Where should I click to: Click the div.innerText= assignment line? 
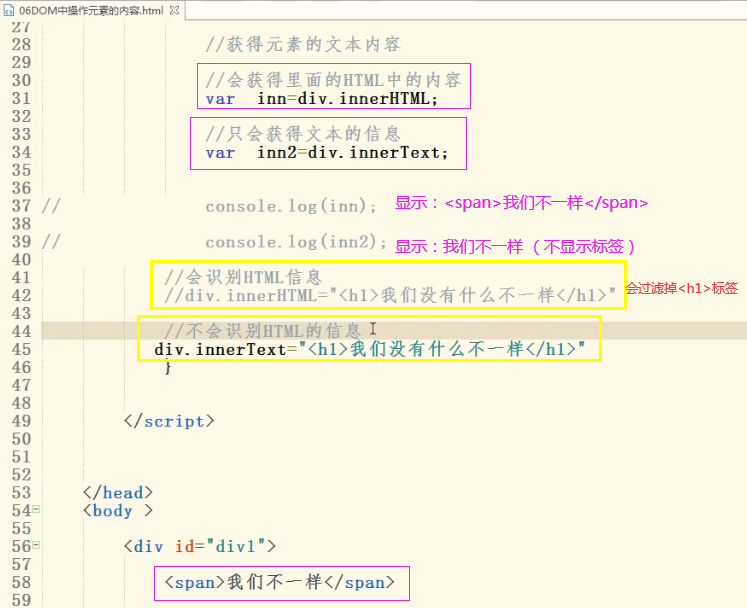370,349
